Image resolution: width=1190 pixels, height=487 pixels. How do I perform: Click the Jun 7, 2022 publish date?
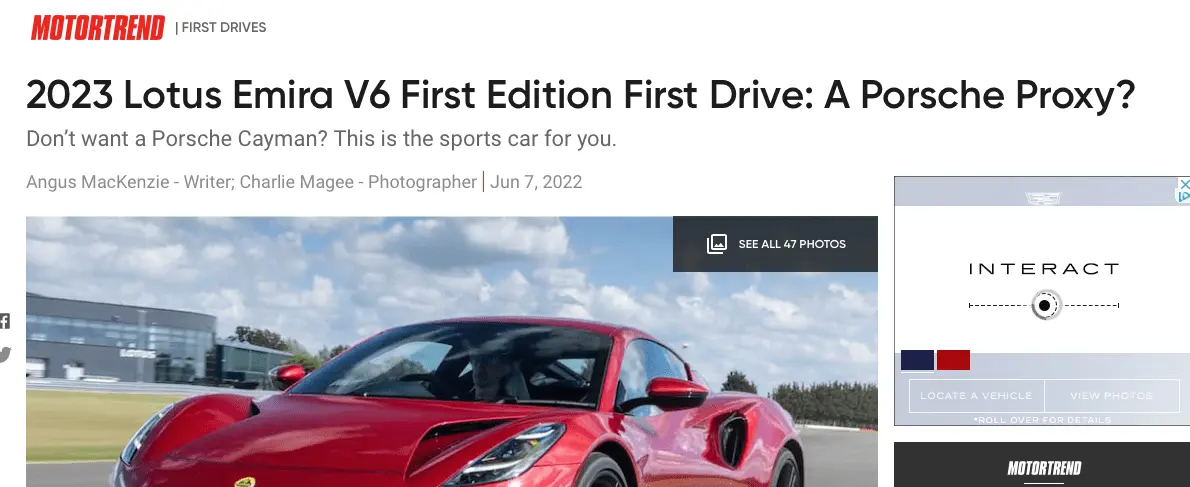point(536,182)
